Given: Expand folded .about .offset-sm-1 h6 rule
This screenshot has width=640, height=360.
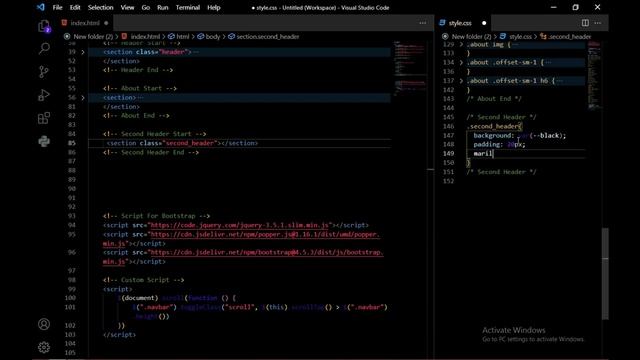Looking at the screenshot, I should 461,81.
